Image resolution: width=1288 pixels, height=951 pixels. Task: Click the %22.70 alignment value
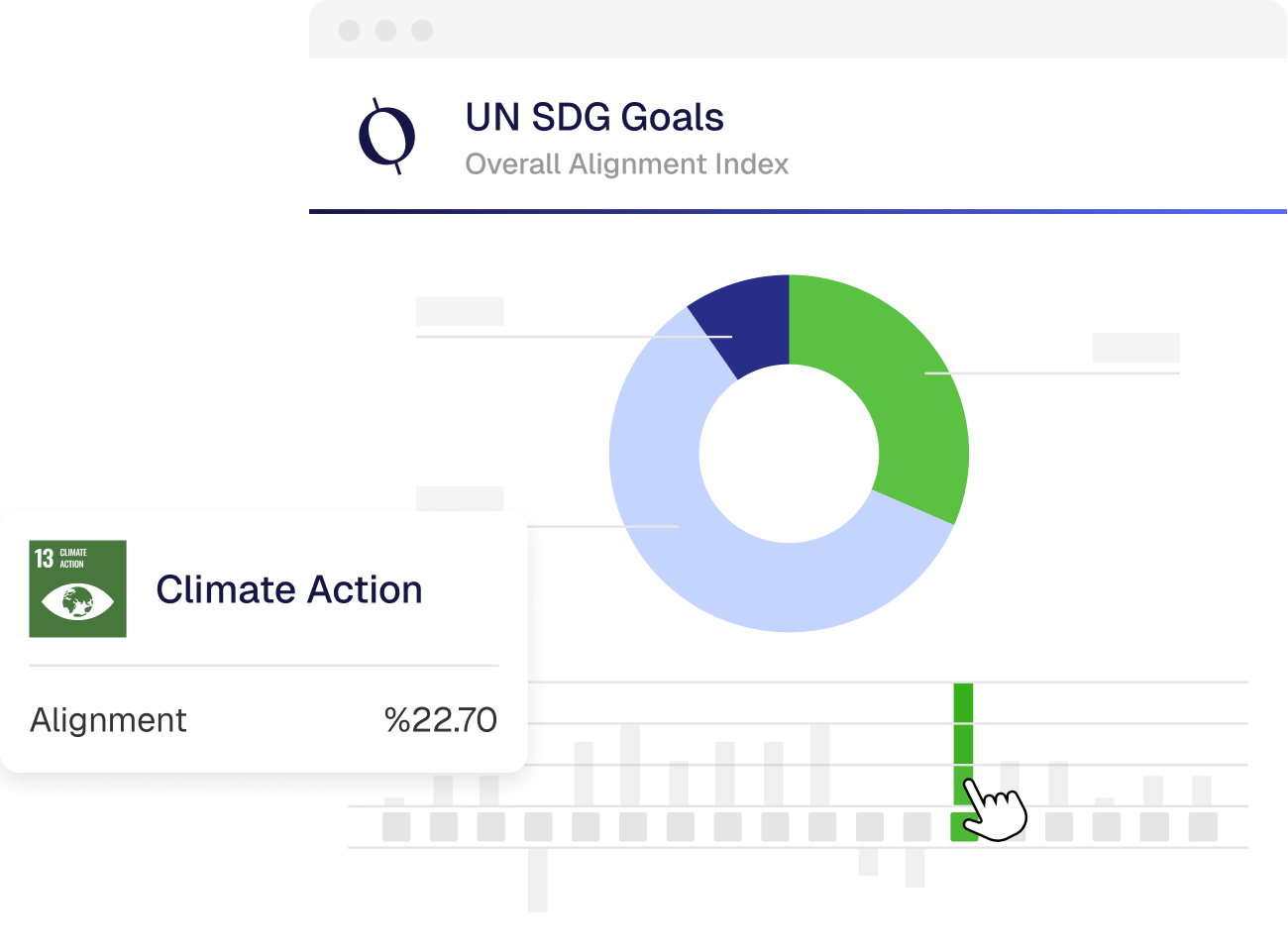click(441, 720)
